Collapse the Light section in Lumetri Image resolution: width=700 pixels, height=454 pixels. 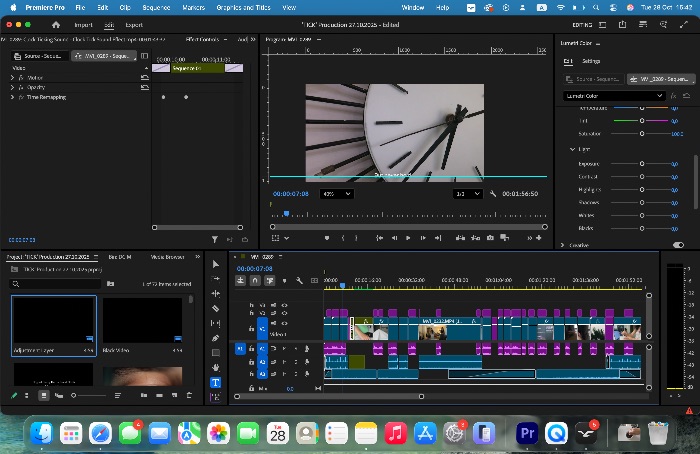pos(572,149)
